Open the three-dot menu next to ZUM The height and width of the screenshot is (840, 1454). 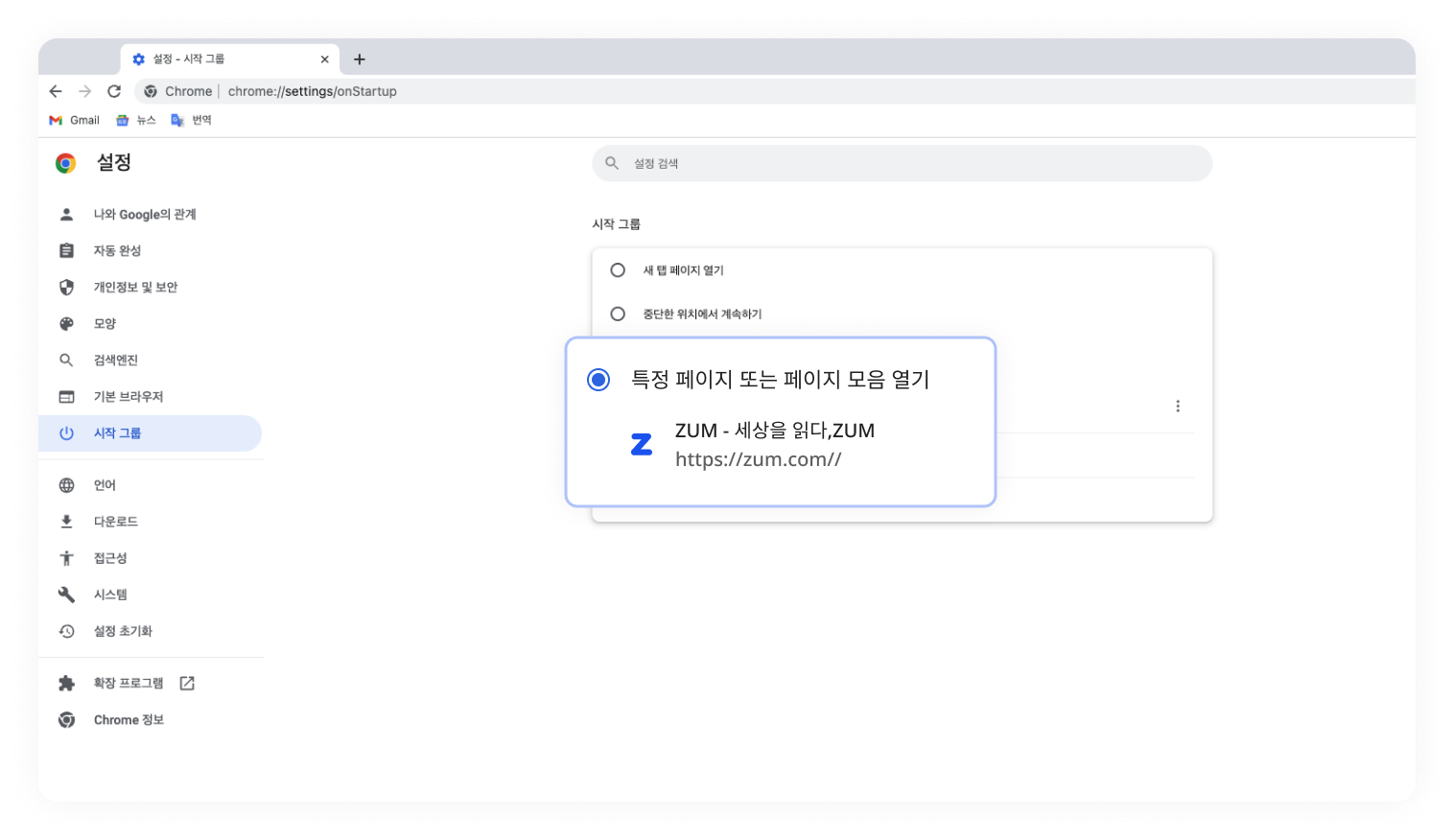click(1178, 406)
